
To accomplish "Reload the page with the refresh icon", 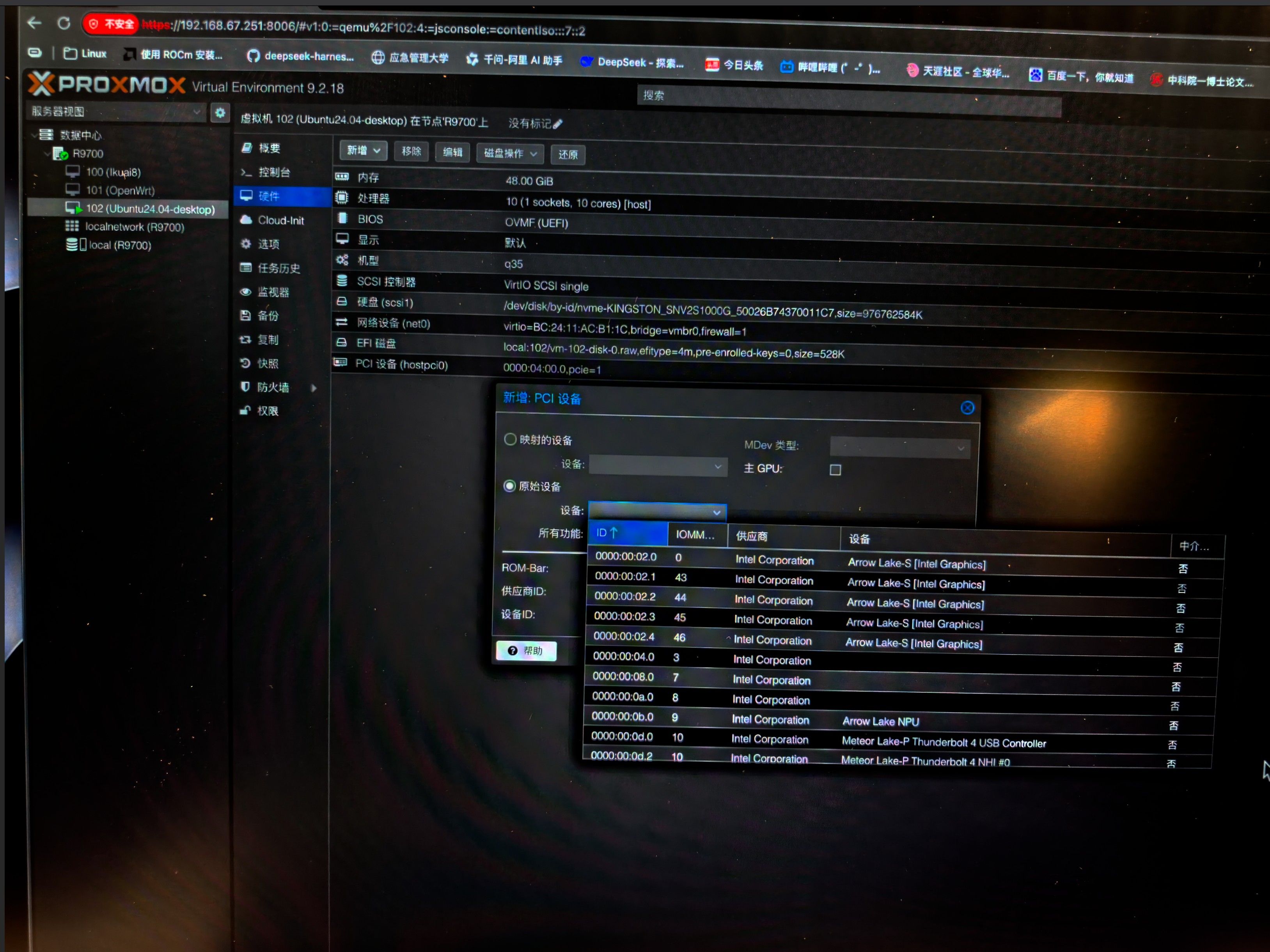I will coord(64,23).
